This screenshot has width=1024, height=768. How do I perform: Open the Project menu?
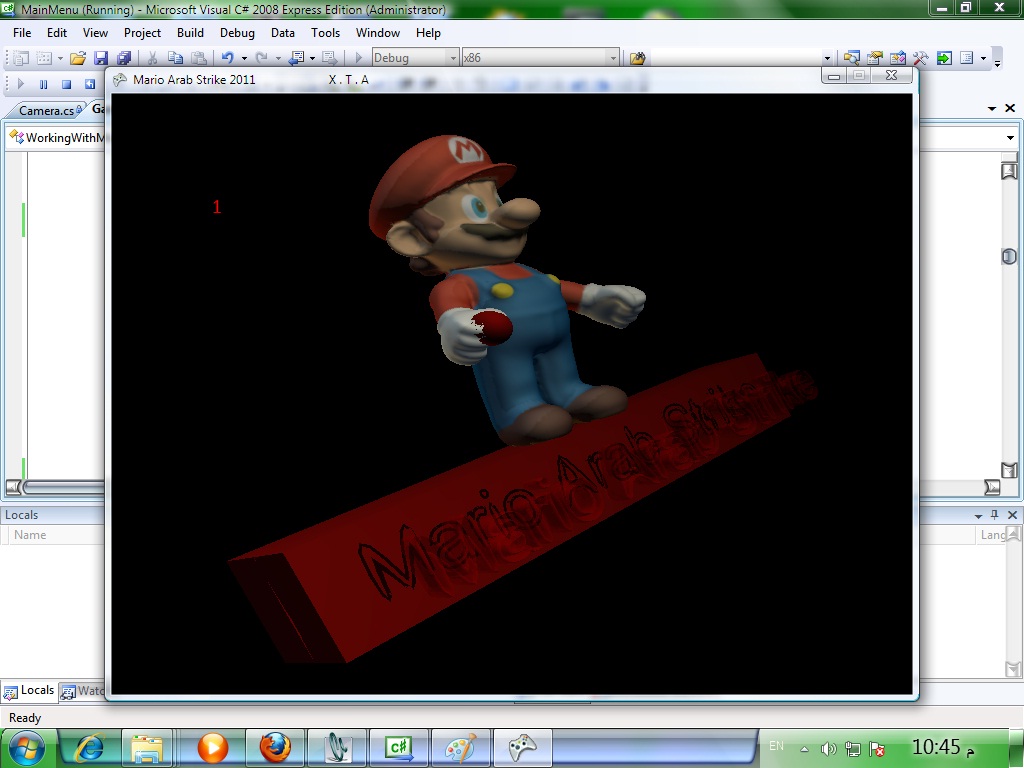pos(142,33)
